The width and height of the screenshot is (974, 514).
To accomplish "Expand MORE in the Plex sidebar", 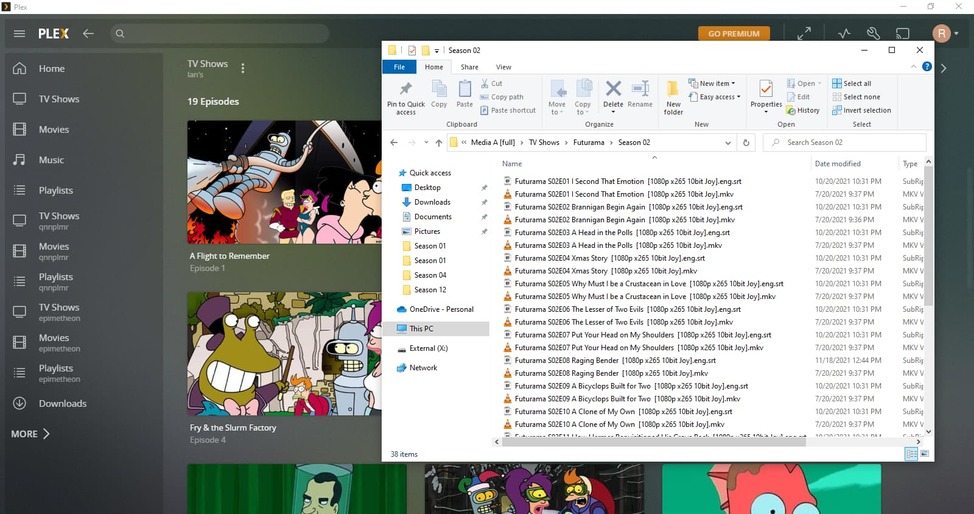I will (30, 434).
